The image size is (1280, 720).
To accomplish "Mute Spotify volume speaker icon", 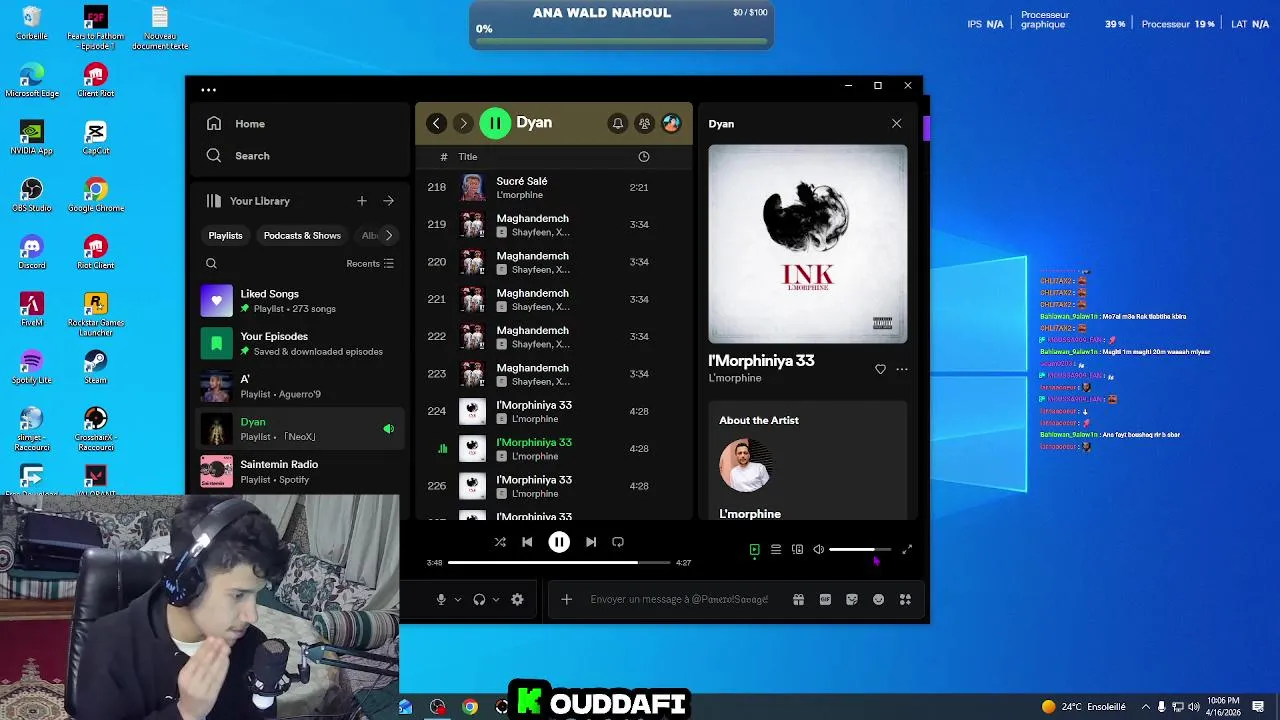I will point(818,550).
